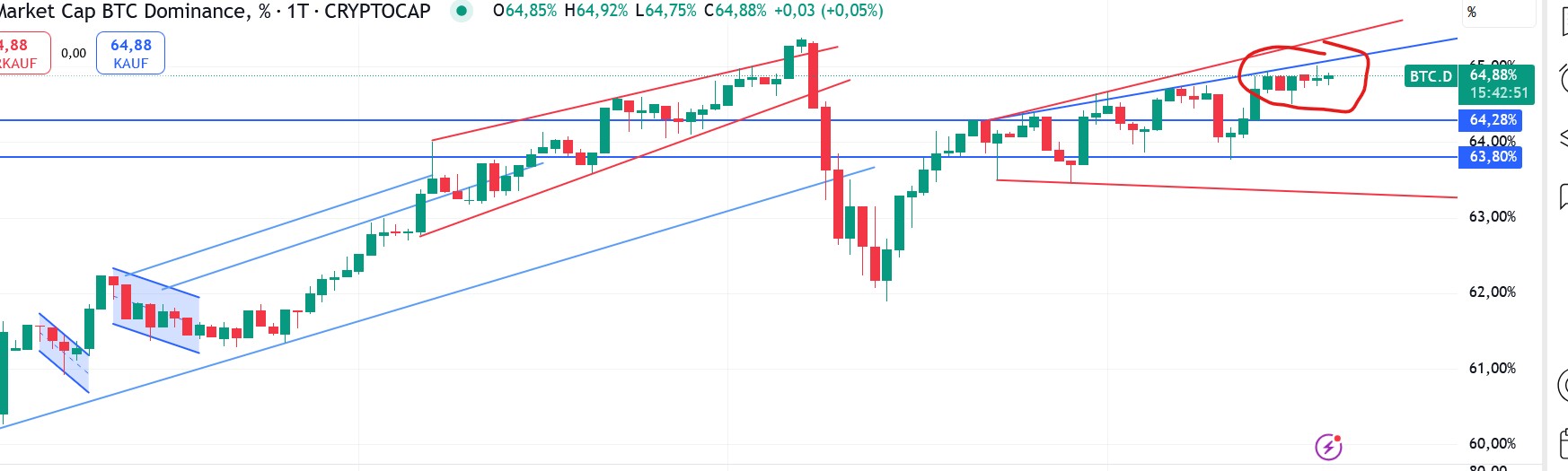Select the 63,80% horizontal line label
The image size is (1568, 471).
[x=1493, y=157]
